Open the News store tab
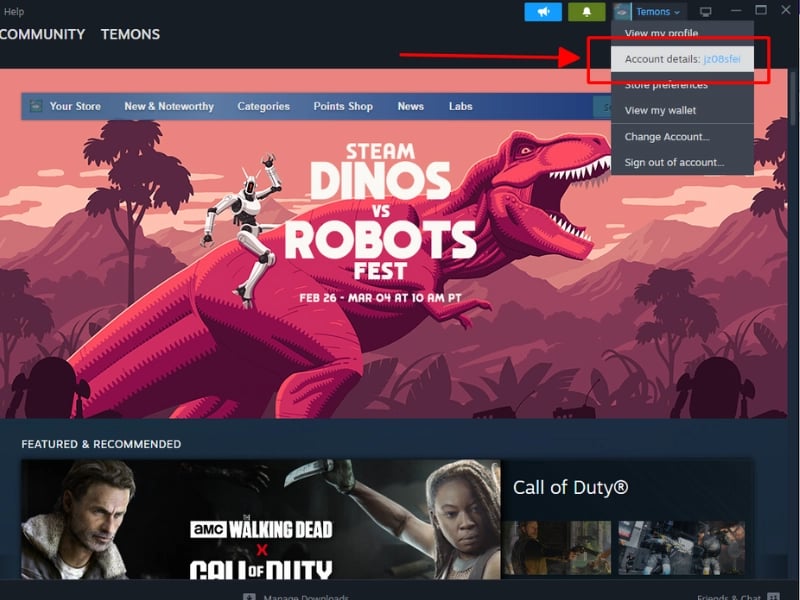The height and width of the screenshot is (600, 800). pos(411,106)
